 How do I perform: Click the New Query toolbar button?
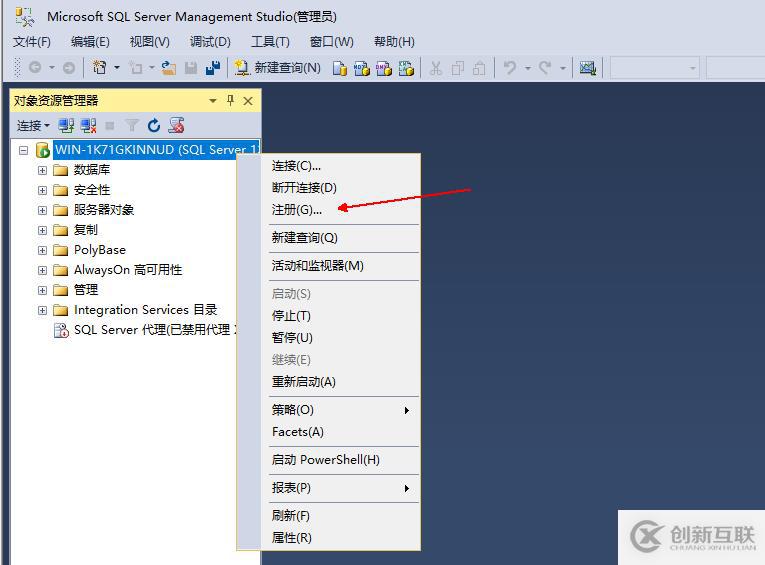(x=278, y=68)
